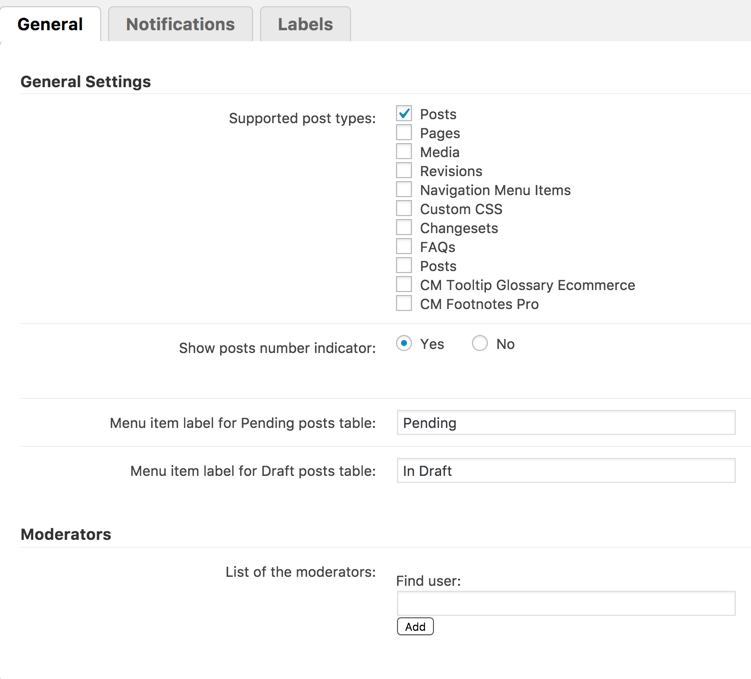Click the Pending posts label field
Image resolution: width=751 pixels, height=679 pixels.
click(565, 423)
